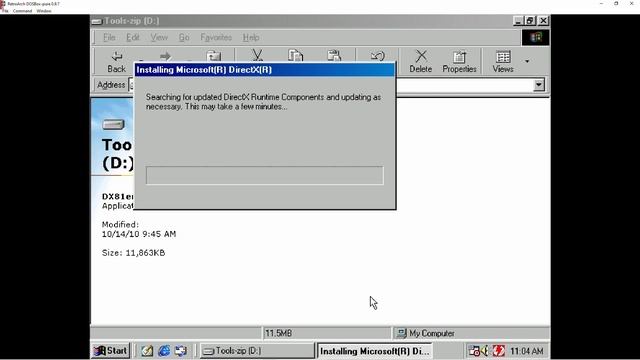Click the Show Desktop quick launch icon
The image size is (640, 360).
coord(147,351)
